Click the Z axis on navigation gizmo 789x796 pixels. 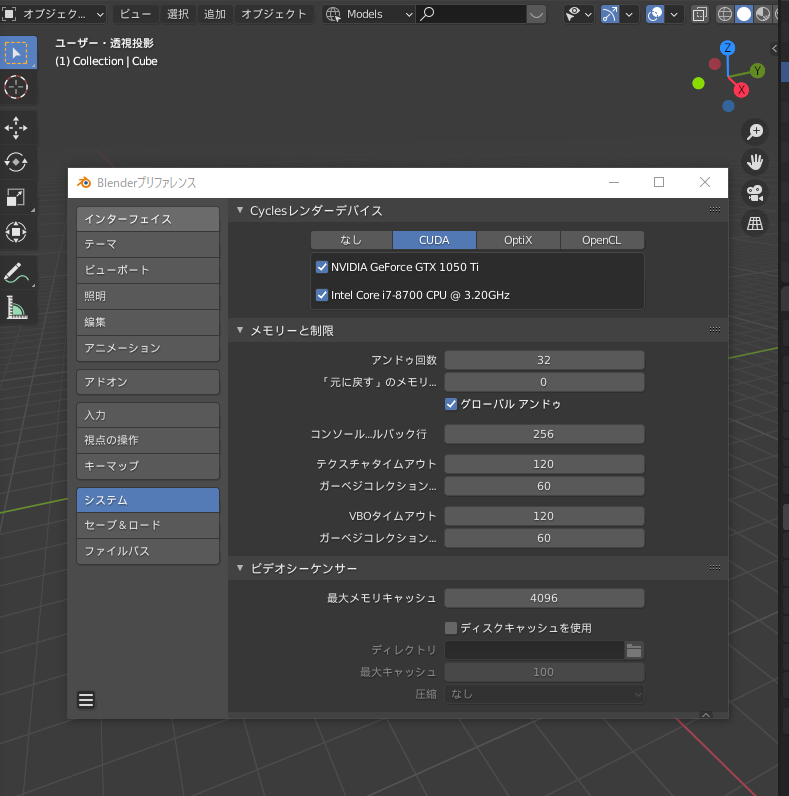[x=728, y=48]
